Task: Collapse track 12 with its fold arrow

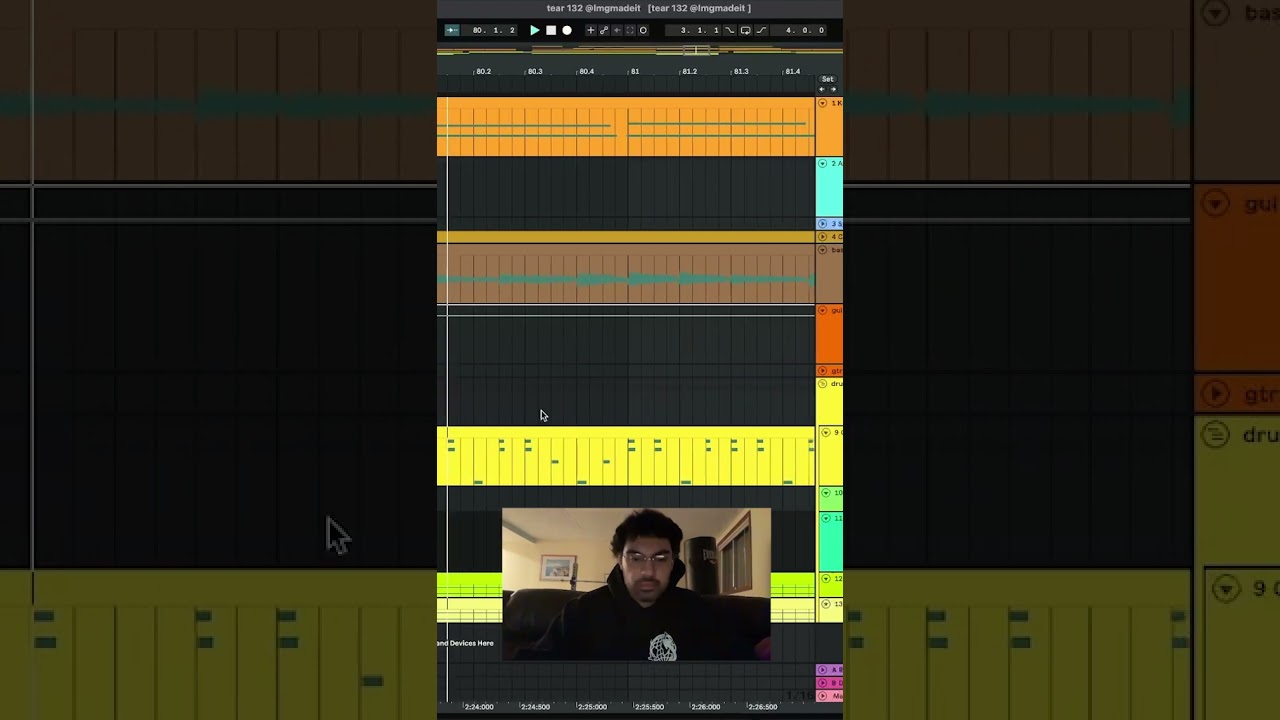Action: 825,579
